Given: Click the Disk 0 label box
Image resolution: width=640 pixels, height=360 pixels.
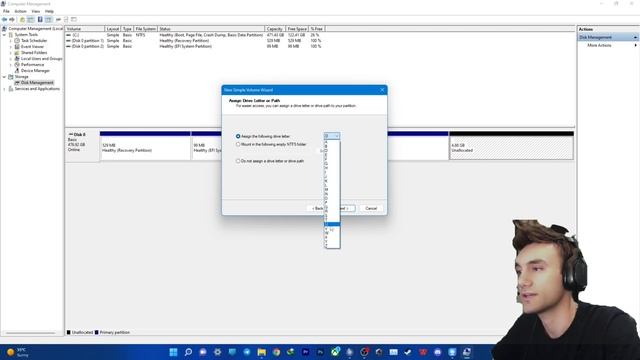Looking at the screenshot, I should click(82, 145).
